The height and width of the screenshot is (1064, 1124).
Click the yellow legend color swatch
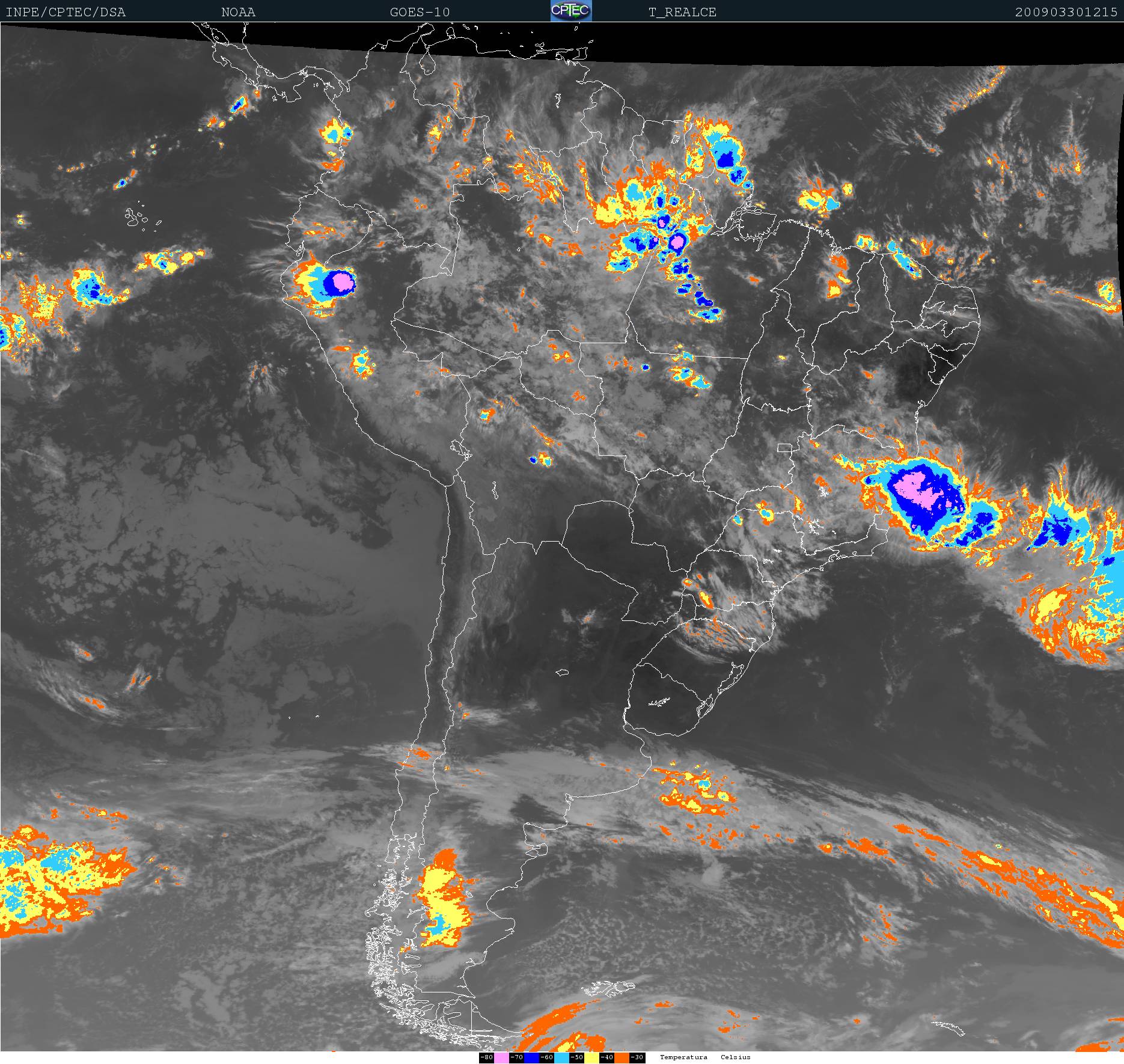click(591, 1057)
